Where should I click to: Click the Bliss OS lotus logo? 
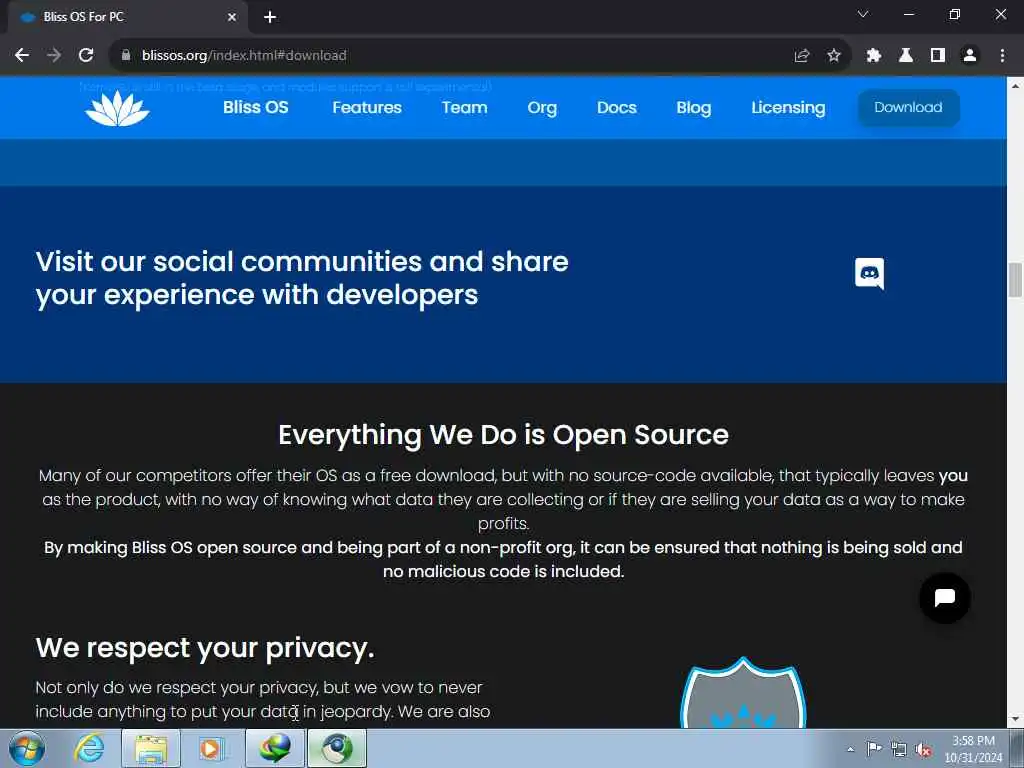click(x=117, y=108)
